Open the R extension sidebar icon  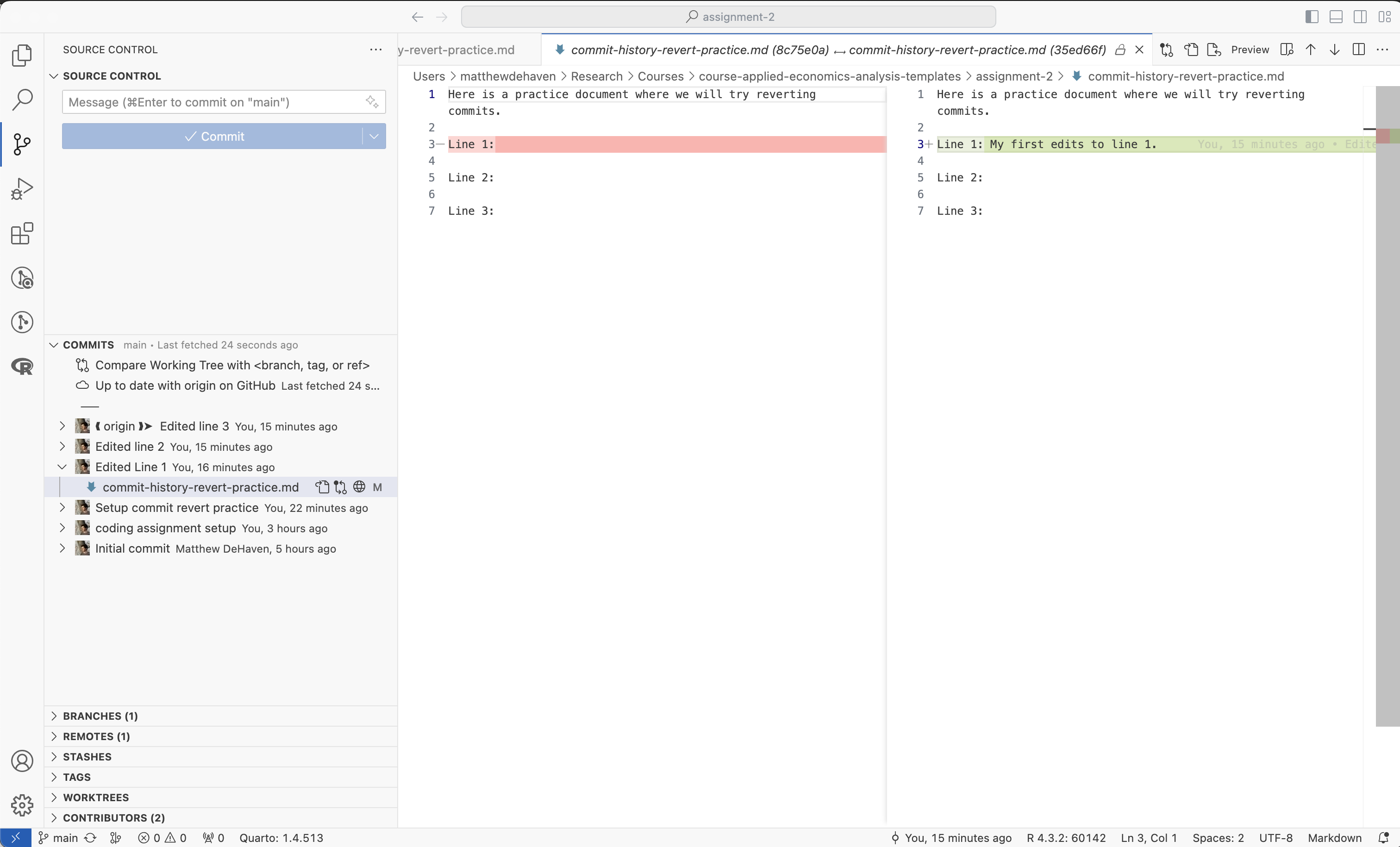pos(22,367)
